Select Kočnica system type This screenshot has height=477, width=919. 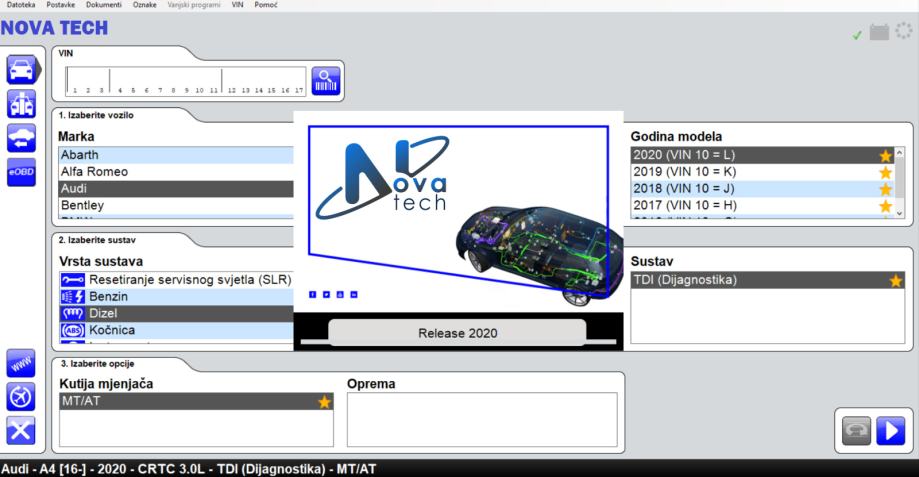[x=176, y=331]
